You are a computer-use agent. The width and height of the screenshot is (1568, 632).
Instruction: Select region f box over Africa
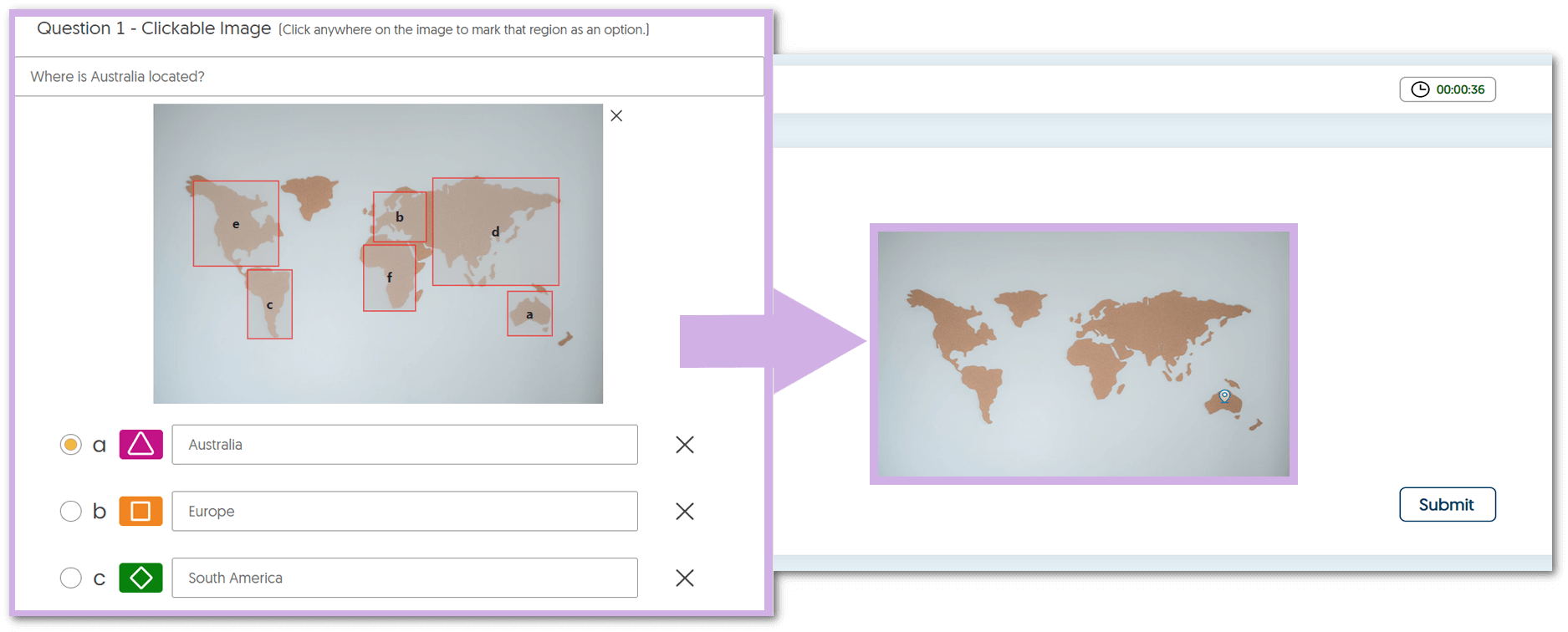pyautogui.click(x=389, y=278)
